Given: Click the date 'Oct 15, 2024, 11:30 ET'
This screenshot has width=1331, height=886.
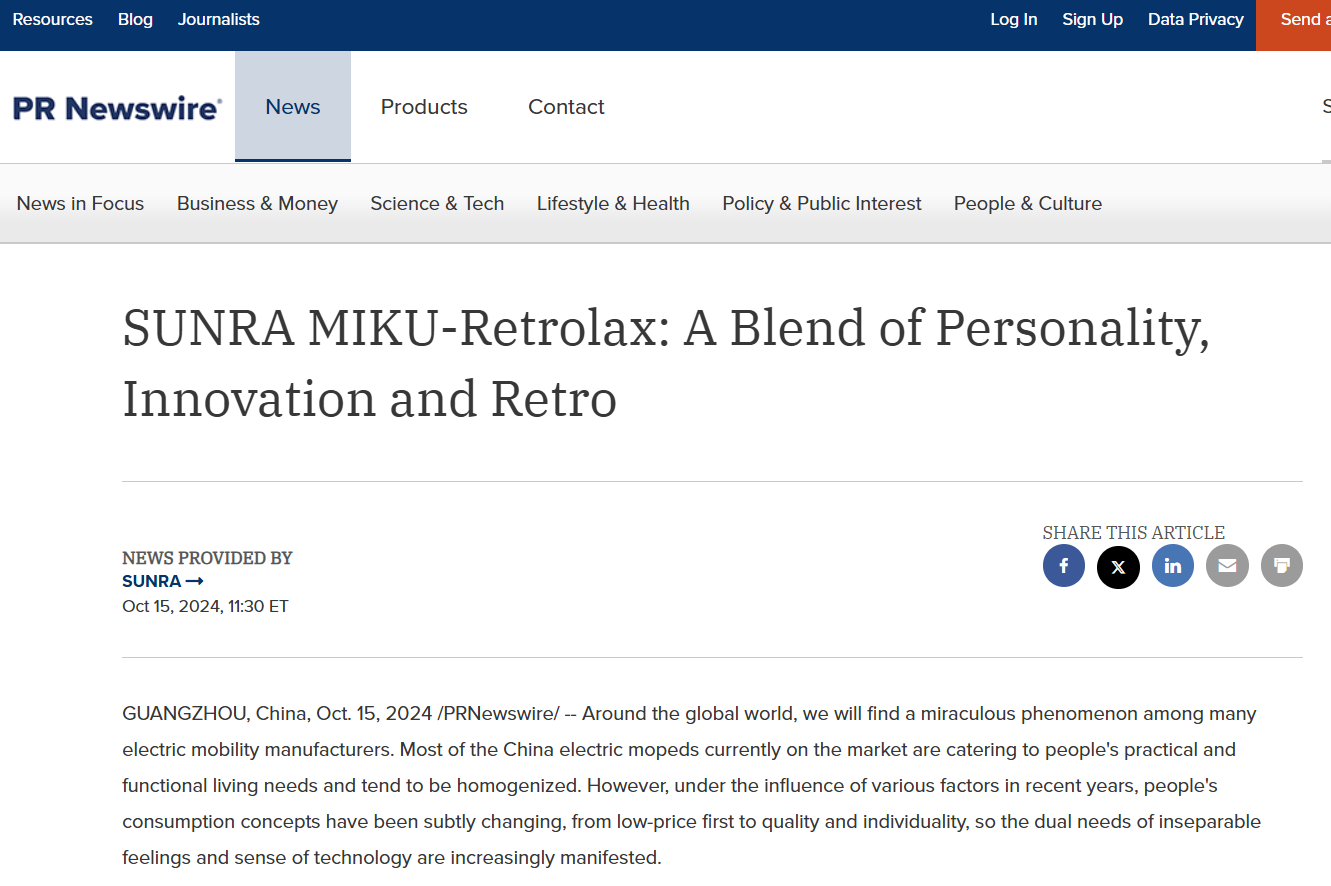Looking at the screenshot, I should [x=205, y=606].
